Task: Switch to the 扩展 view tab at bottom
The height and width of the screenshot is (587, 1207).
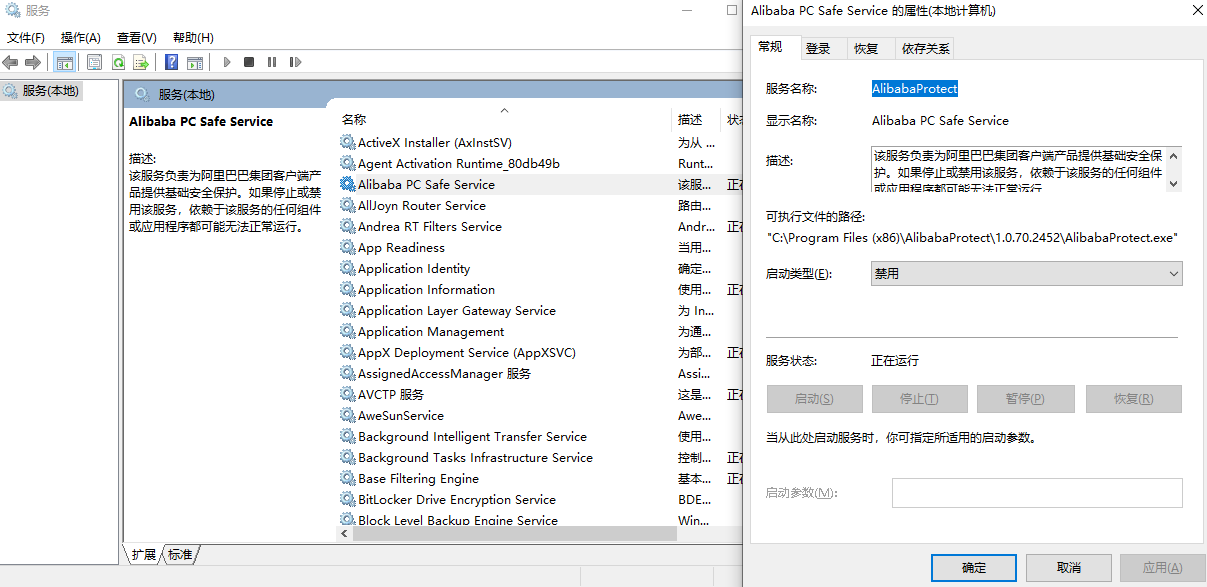Action: click(143, 554)
